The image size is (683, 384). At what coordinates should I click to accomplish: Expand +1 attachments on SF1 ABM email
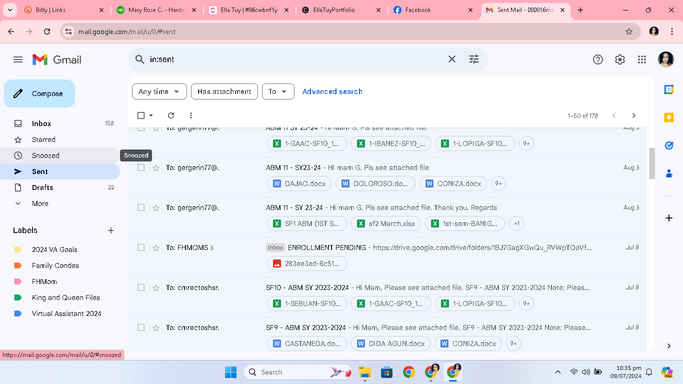[516, 224]
